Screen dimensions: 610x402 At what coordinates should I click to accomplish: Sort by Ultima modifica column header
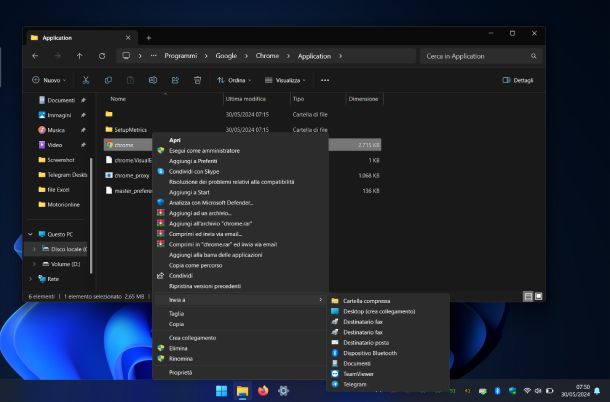coord(245,99)
